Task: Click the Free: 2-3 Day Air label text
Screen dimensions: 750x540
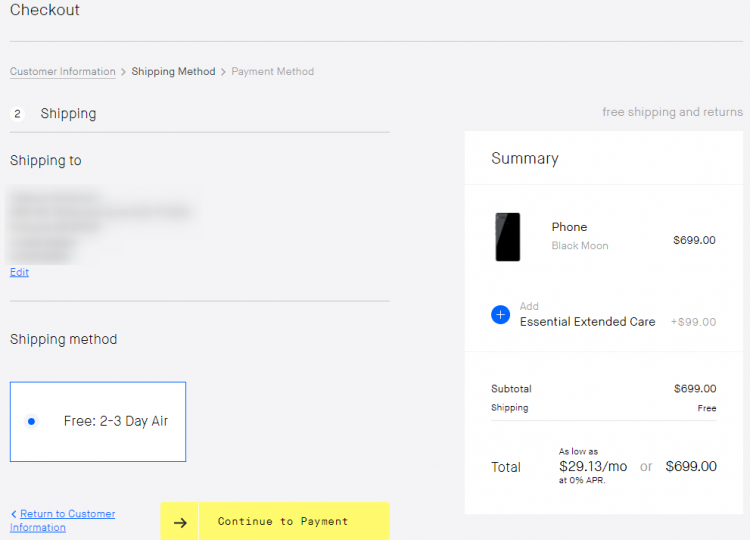Action: coord(116,421)
